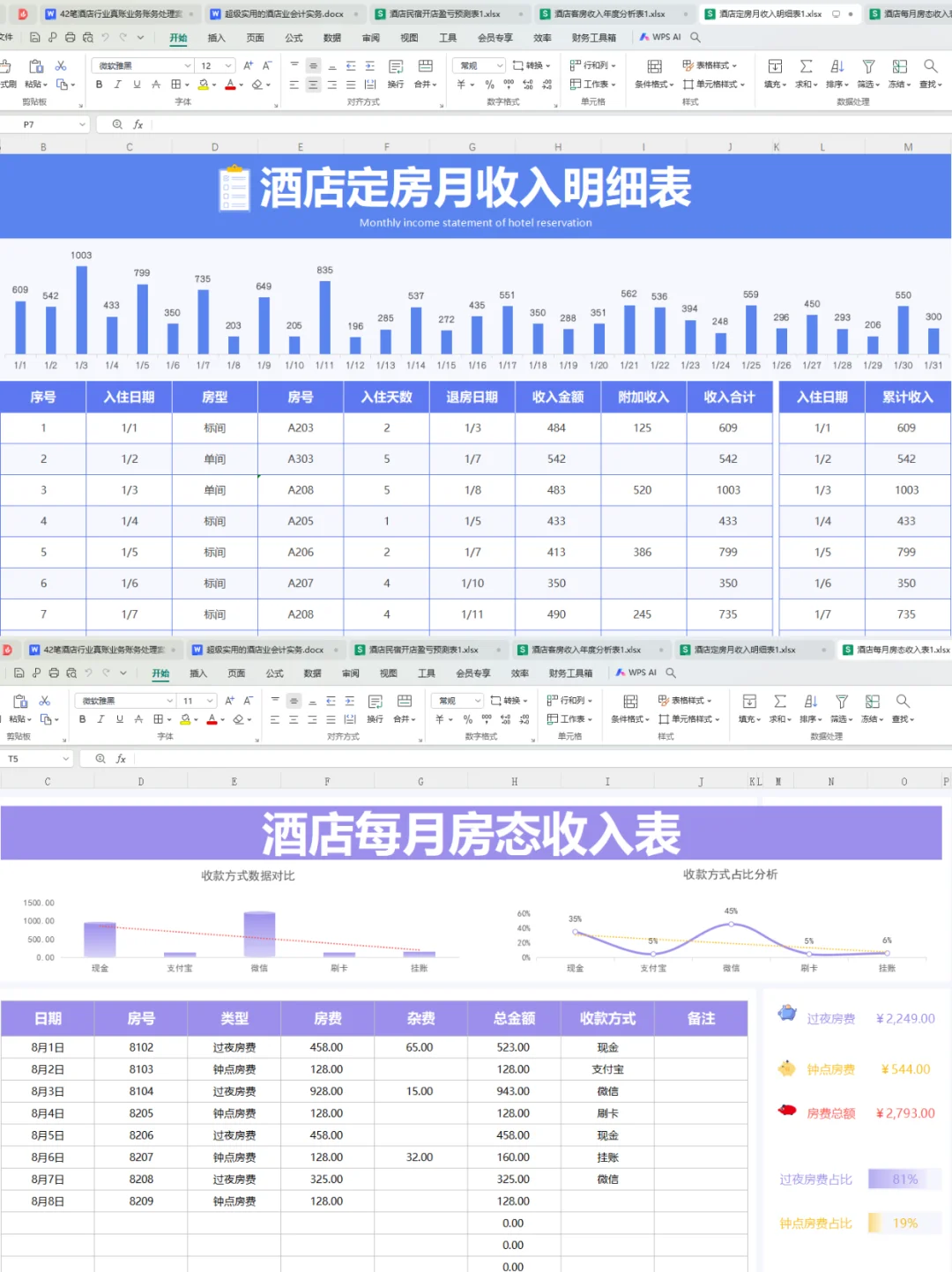The image size is (952, 1272).
Task: Toggle Bold in top window
Action: click(99, 85)
